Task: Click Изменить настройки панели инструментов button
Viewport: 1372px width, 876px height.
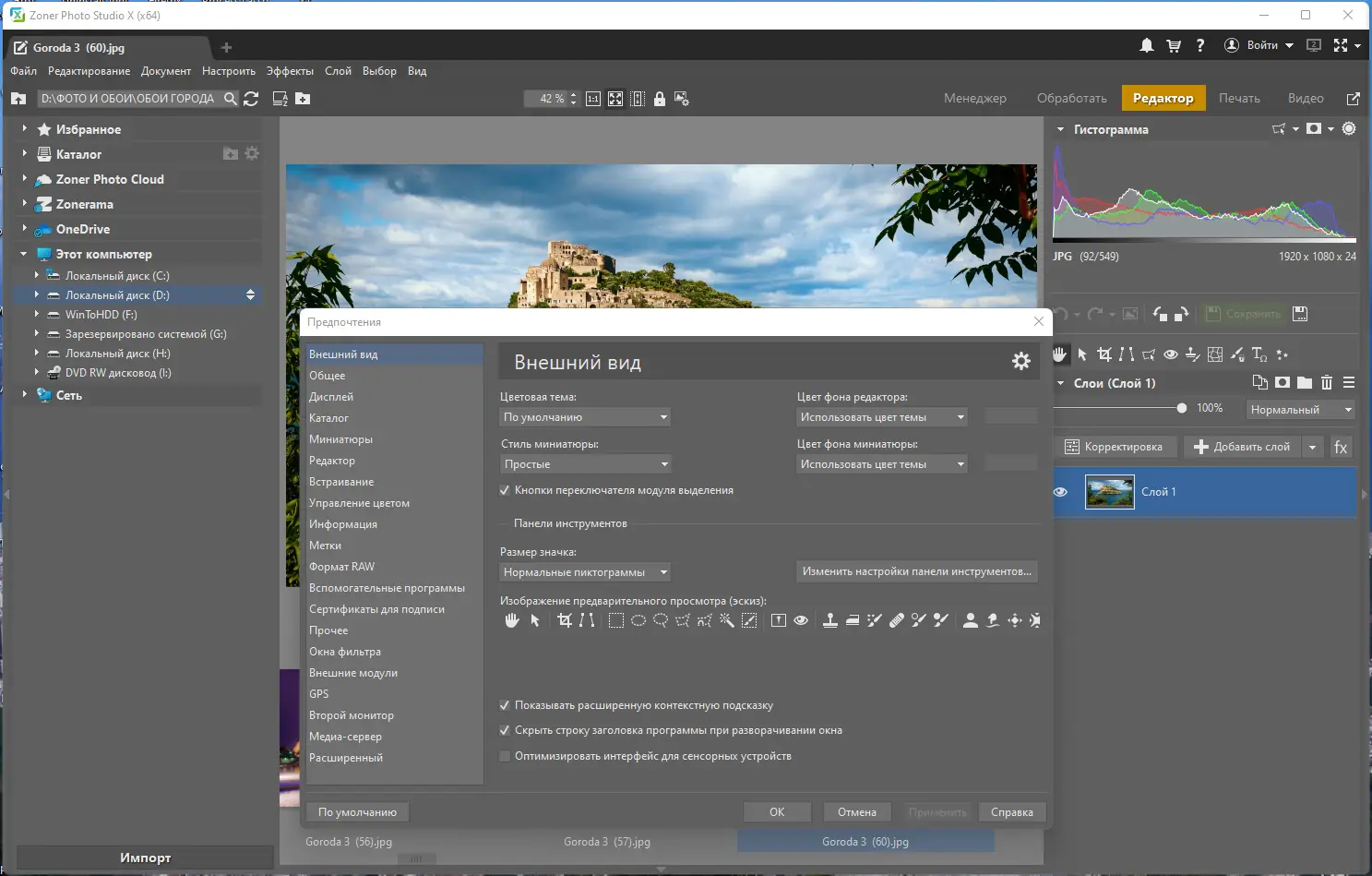Action: click(917, 571)
